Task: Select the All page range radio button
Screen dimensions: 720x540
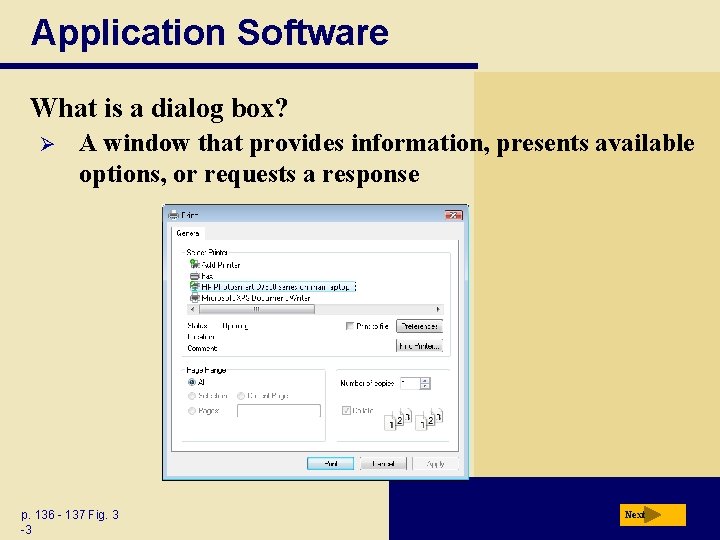Action: 192,382
